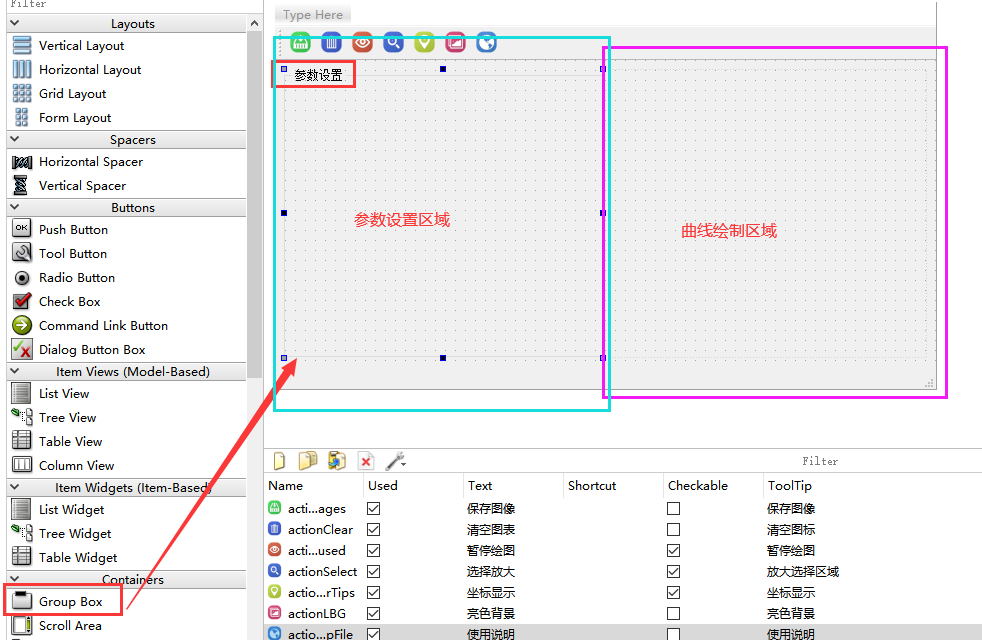Click the New Action icon in Action Editor
The width and height of the screenshot is (982, 640).
[278, 460]
